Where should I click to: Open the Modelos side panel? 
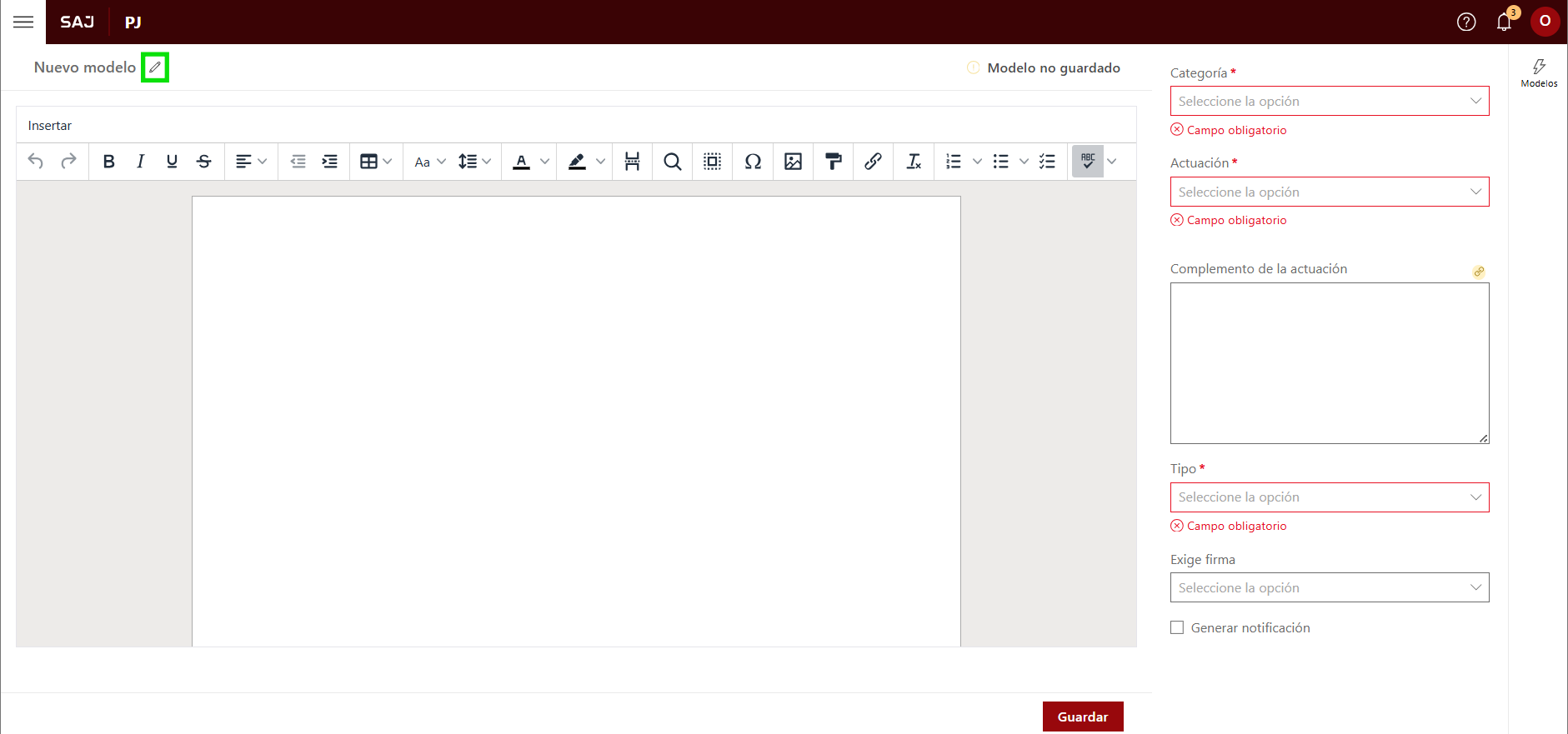coord(1539,72)
